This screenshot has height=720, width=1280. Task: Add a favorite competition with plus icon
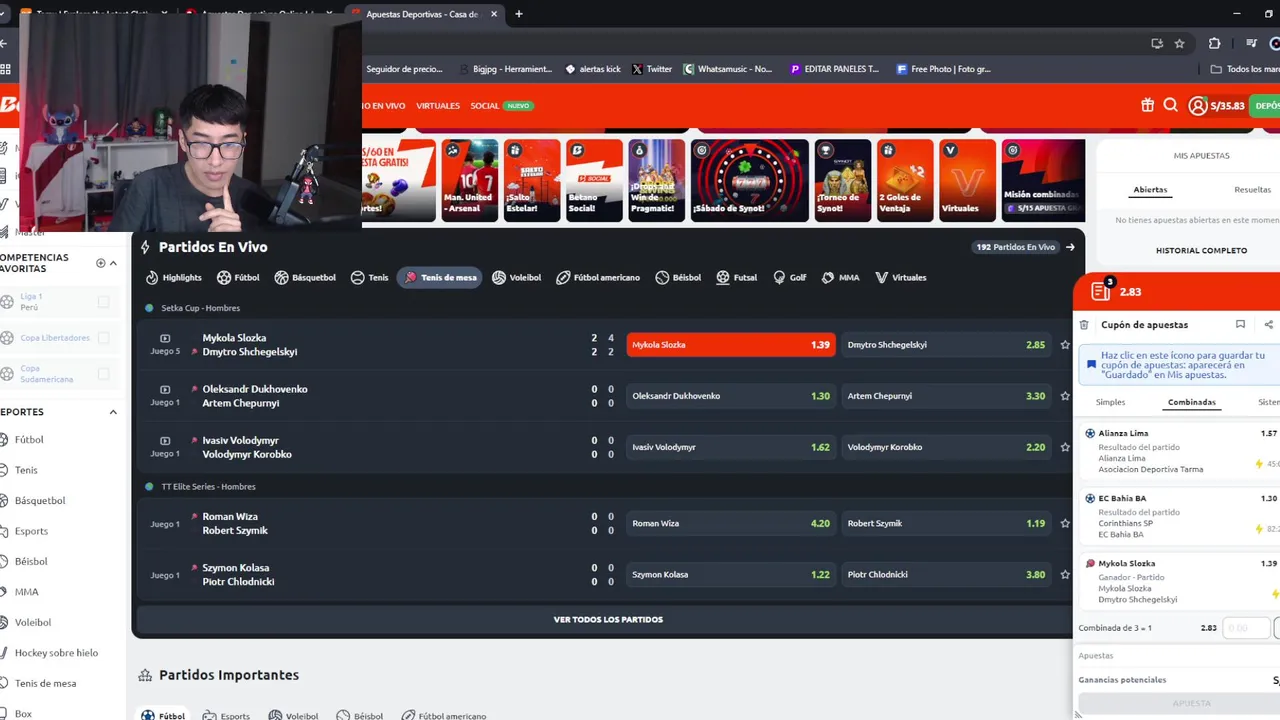pos(100,263)
